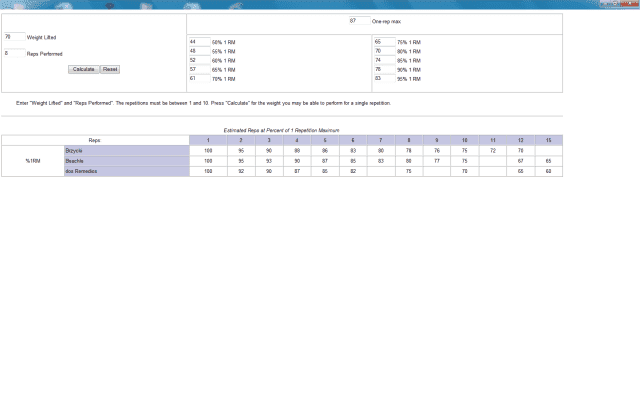Screen dimensions: 640x400
Task: Focus the 70% 1 RM field
Action: 198,78
